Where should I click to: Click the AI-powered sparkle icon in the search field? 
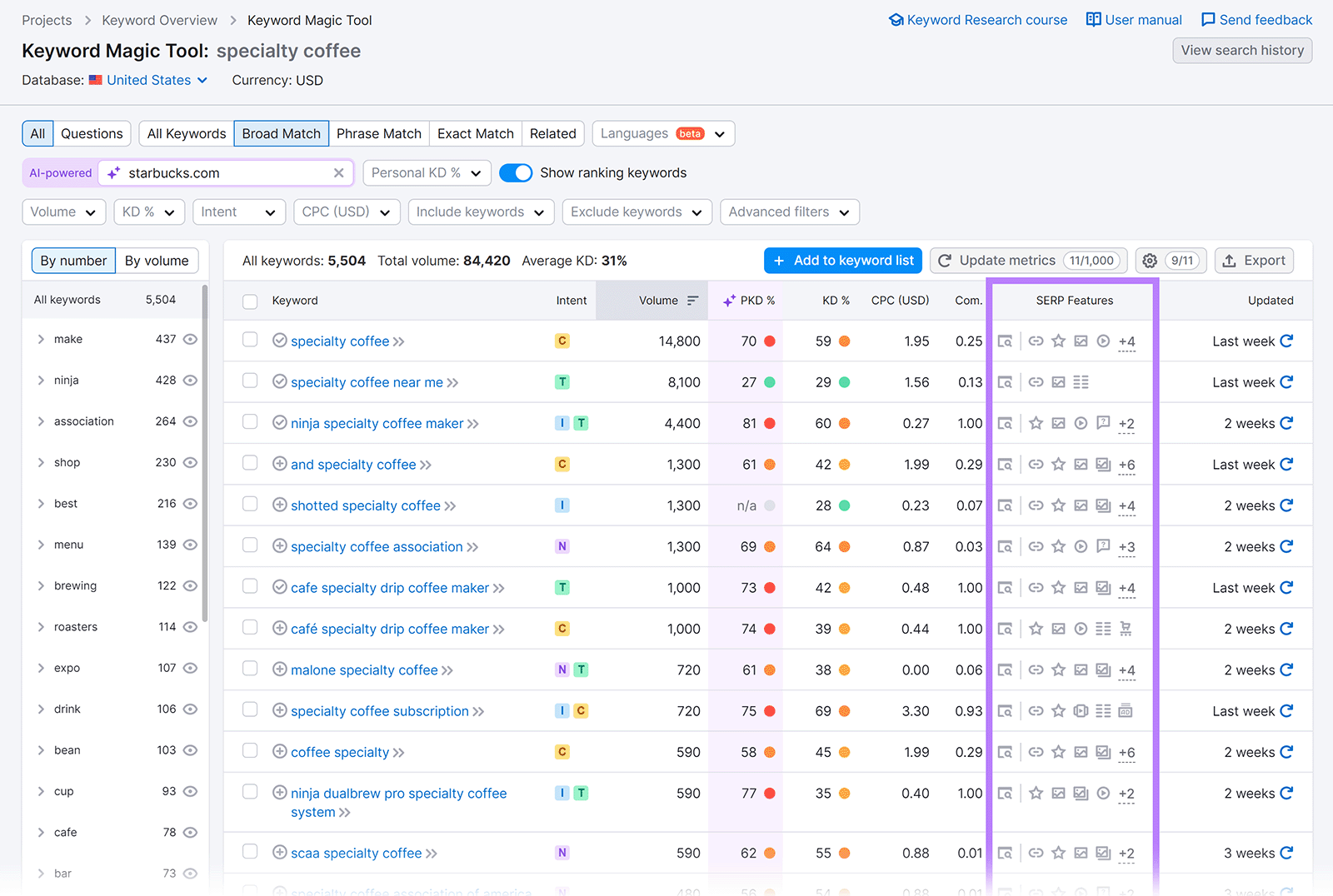112,172
